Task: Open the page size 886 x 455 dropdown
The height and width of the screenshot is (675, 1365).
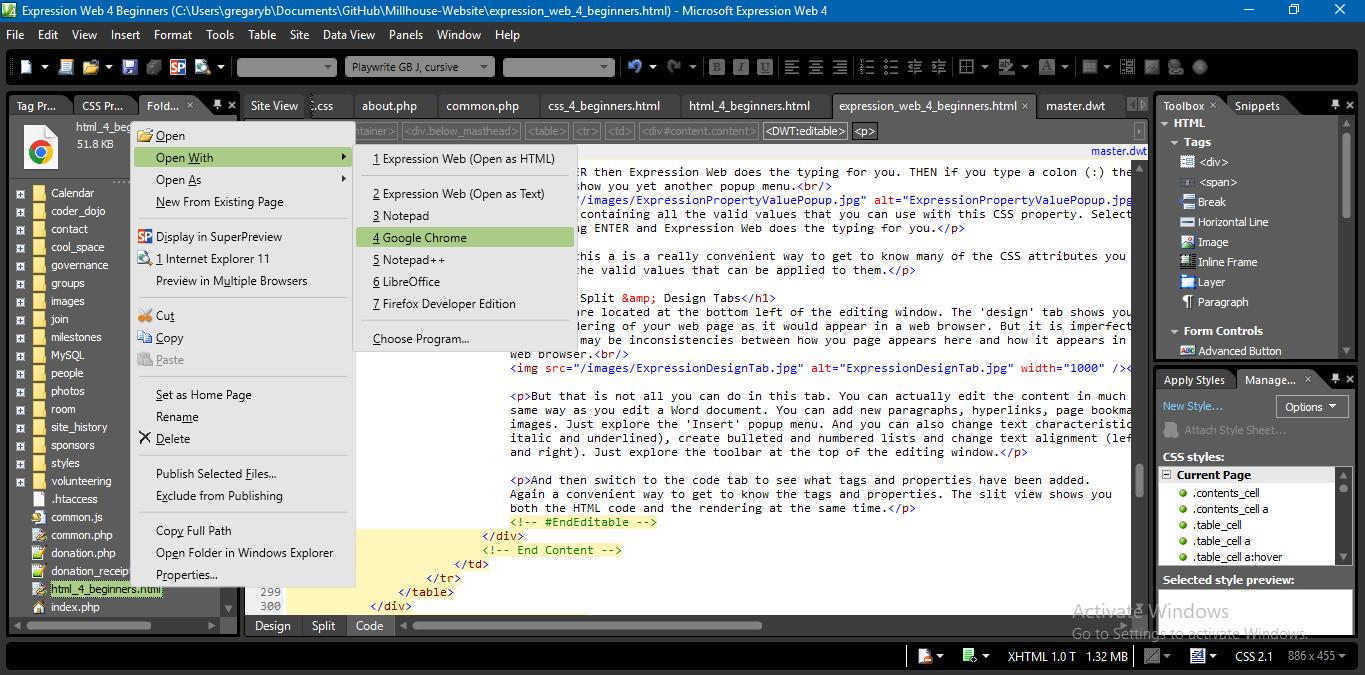Action: (1319, 656)
